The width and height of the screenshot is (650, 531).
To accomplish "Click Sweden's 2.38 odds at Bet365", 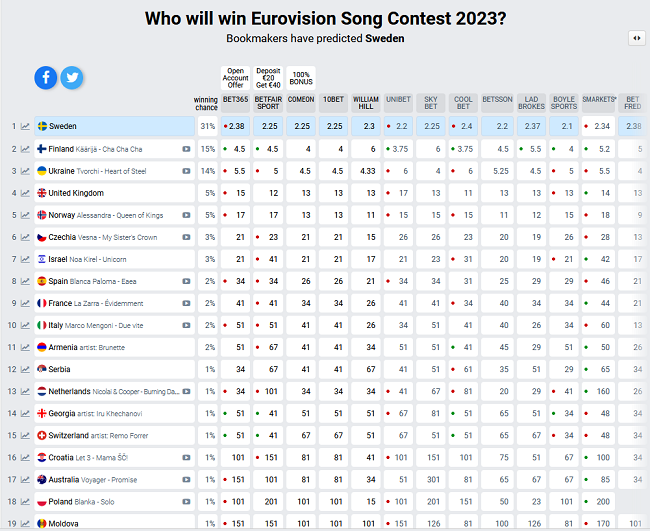I will [236, 126].
